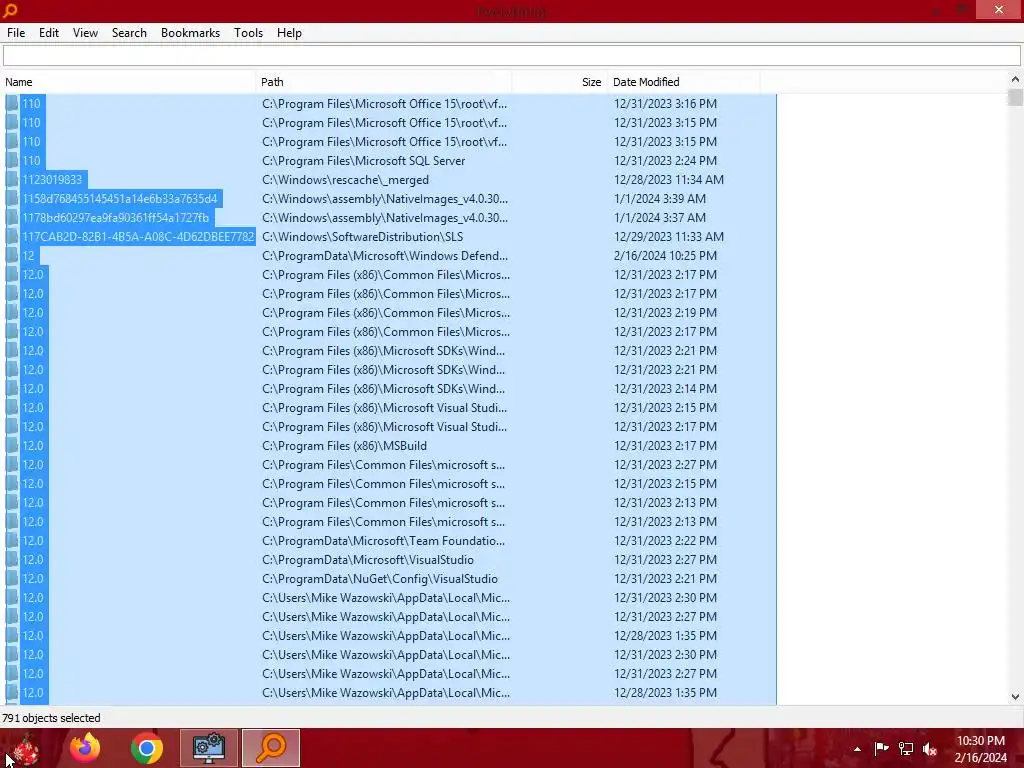
Task: Open the Search menu
Action: [x=129, y=33]
